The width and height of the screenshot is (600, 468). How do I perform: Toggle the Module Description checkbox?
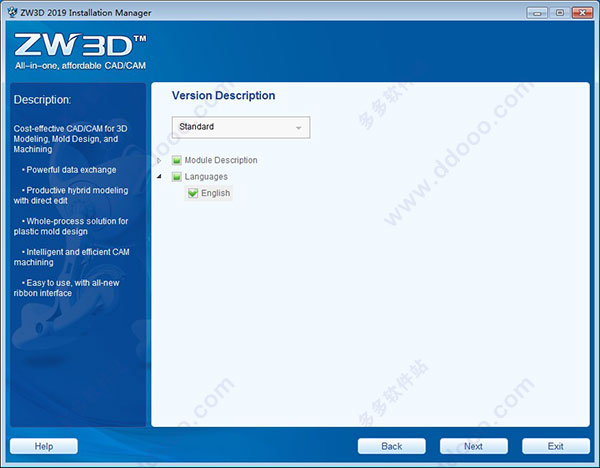[176, 160]
